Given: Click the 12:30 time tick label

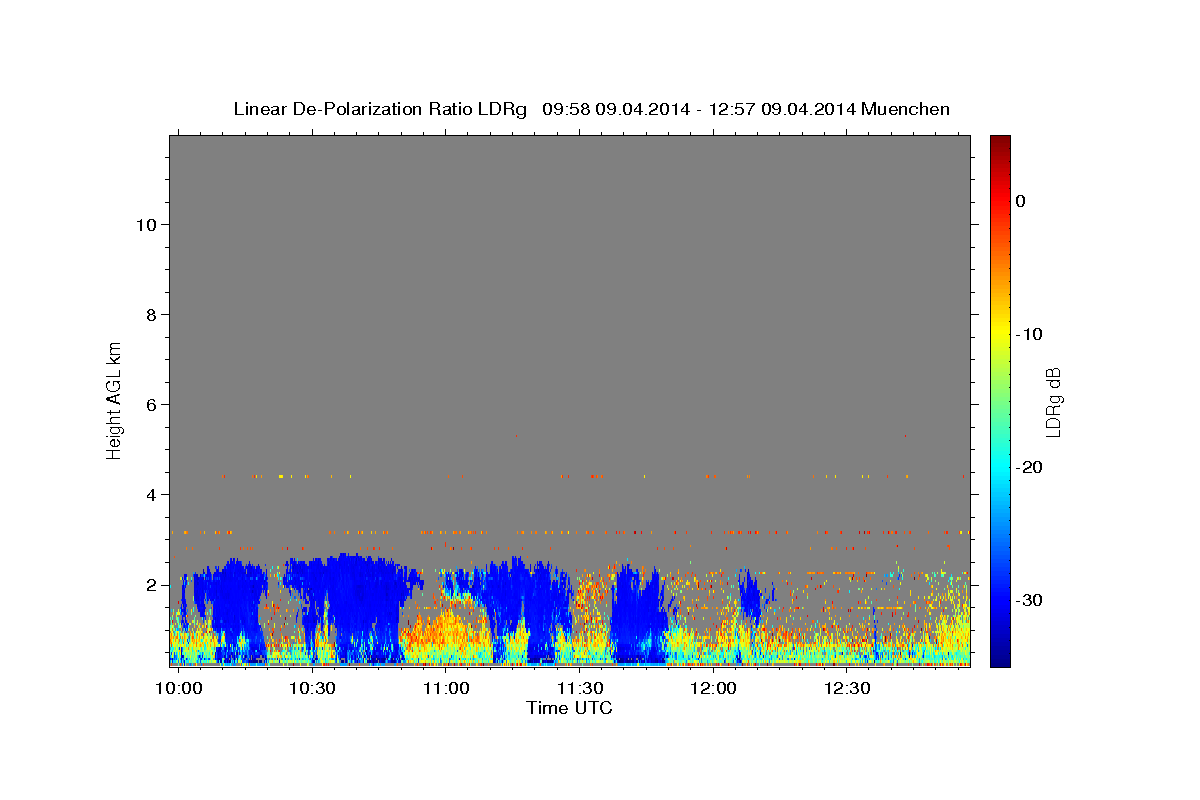Looking at the screenshot, I should pos(846,689).
